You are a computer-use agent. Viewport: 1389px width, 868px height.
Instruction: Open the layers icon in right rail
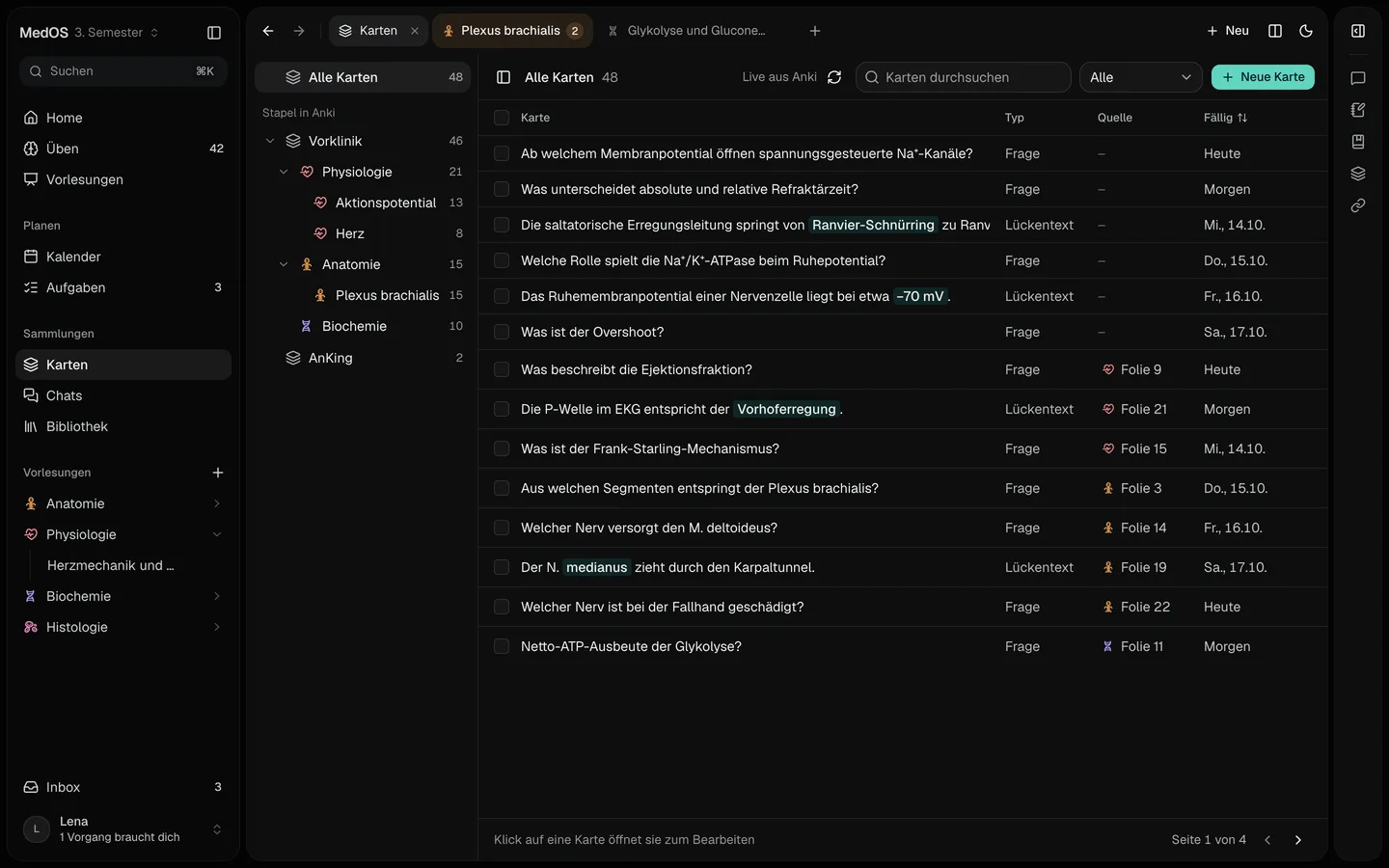(x=1358, y=174)
